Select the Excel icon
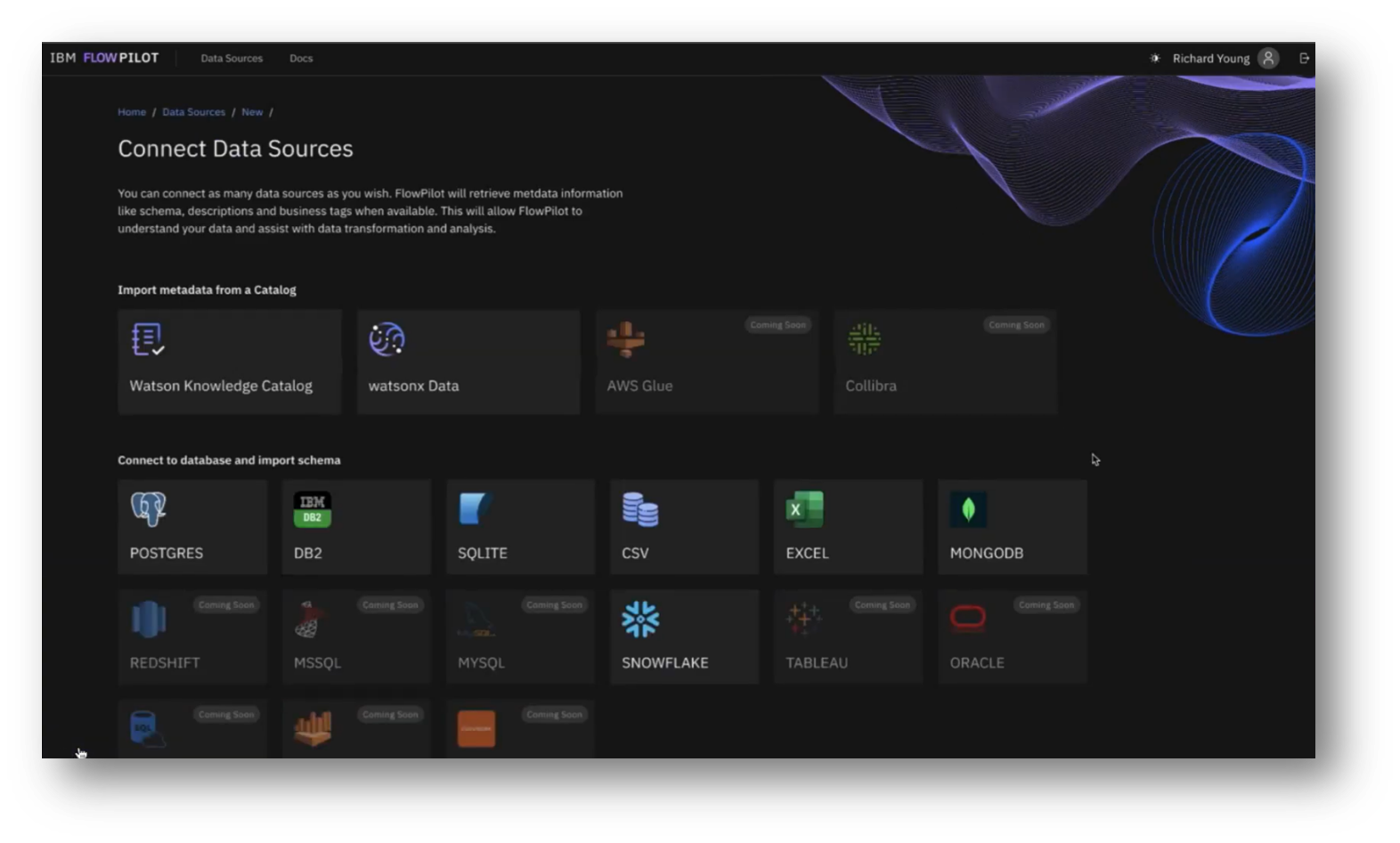Screen dimensions: 1400x843 click(x=804, y=509)
